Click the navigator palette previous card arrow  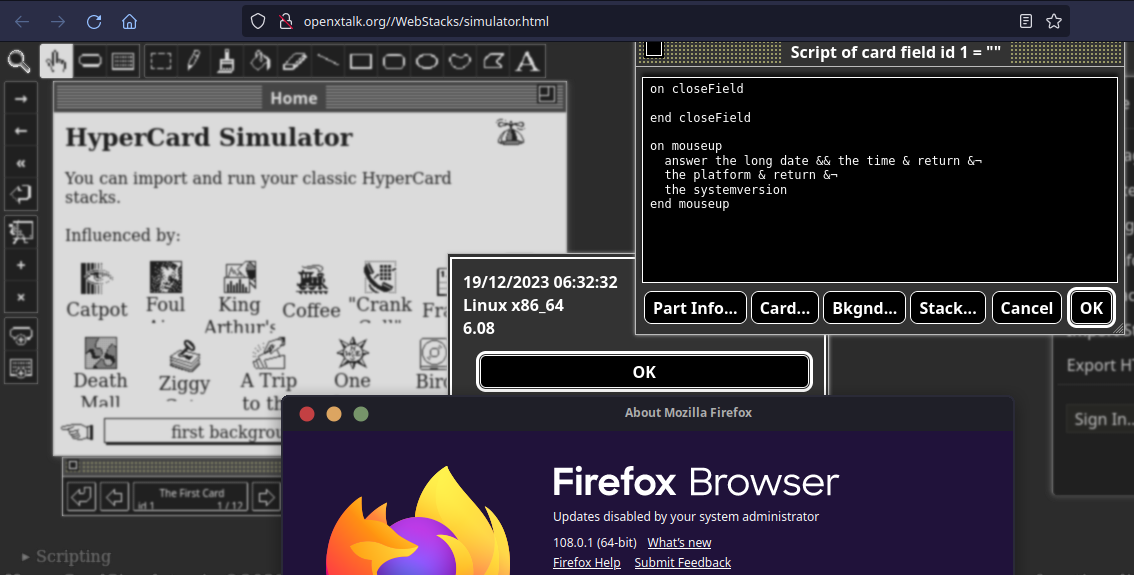(x=114, y=498)
